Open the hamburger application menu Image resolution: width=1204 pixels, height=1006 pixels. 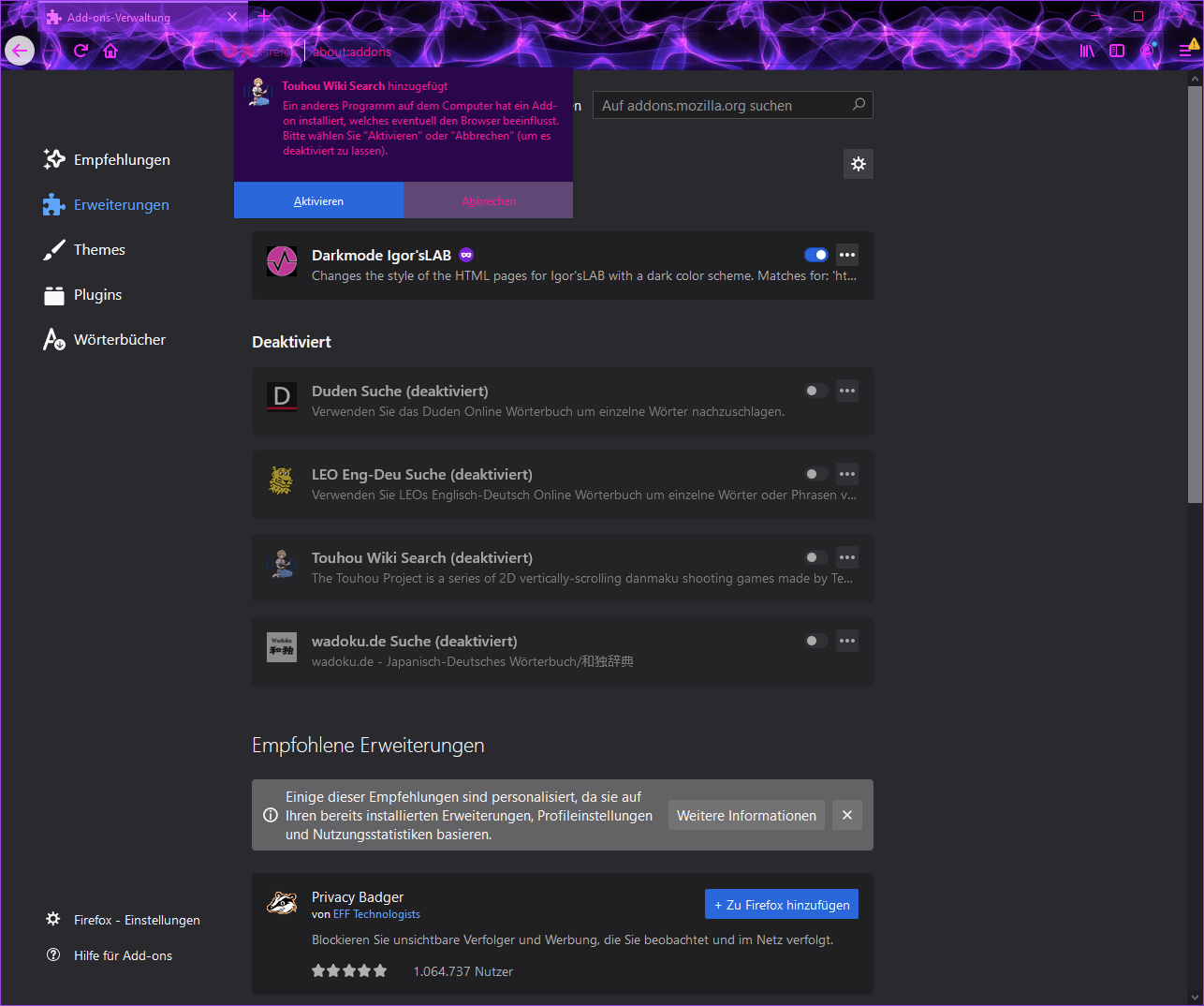1187,51
